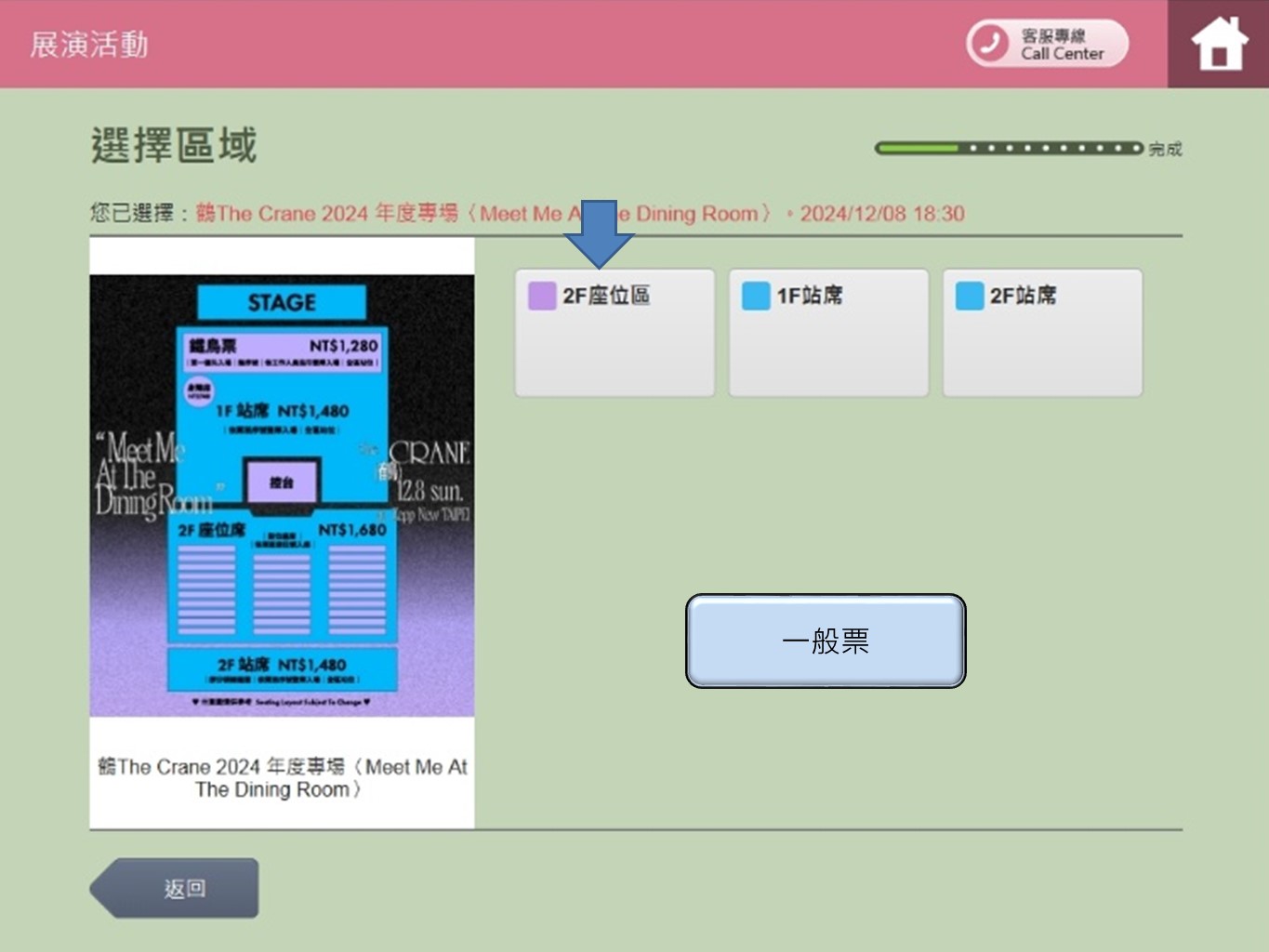This screenshot has height=952, width=1269.
Task: Click the red selected event title text
Action: (483, 214)
